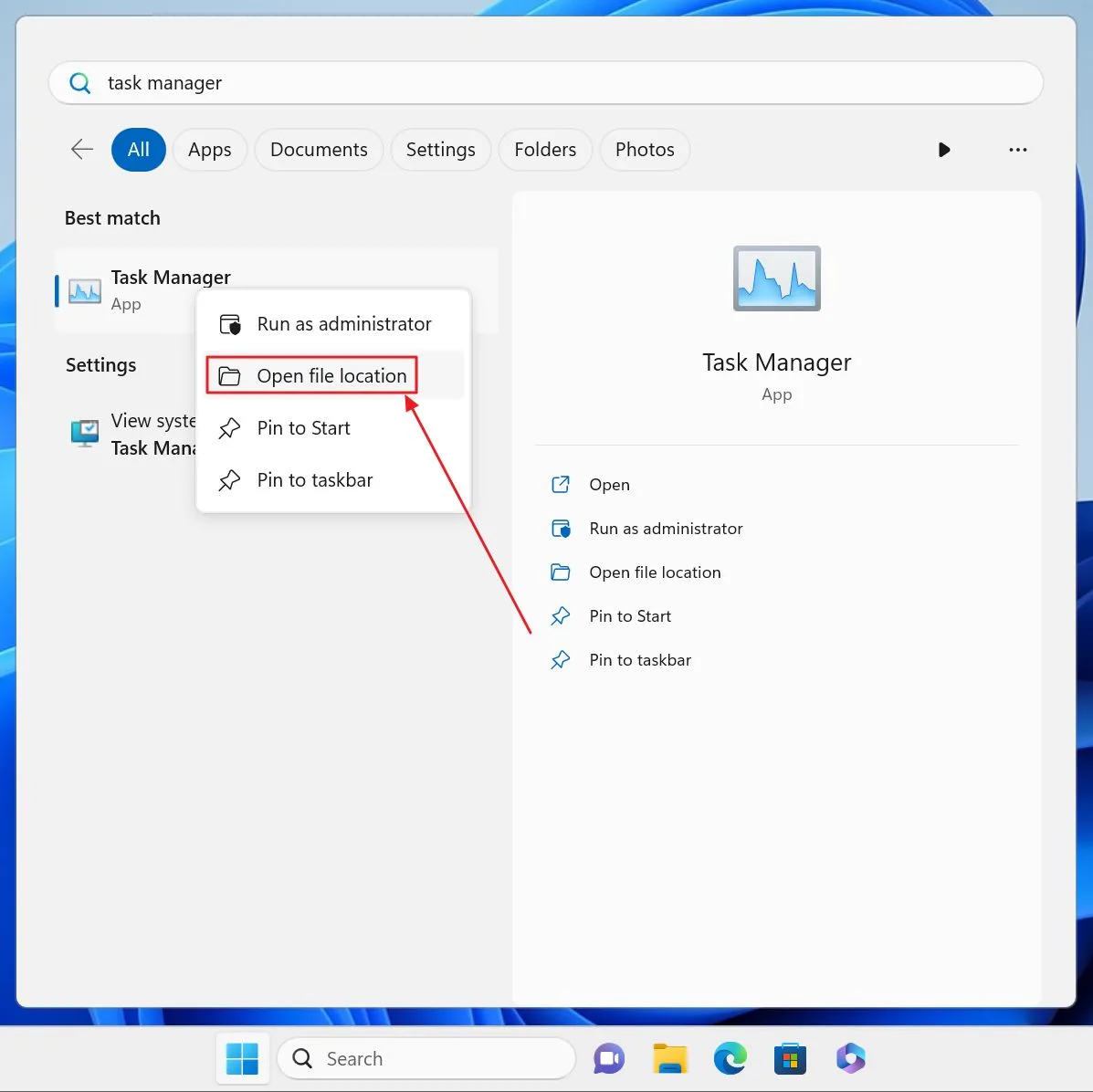Open the Copilot icon on the taskbar
This screenshot has height=1092, width=1093.
(850, 1058)
